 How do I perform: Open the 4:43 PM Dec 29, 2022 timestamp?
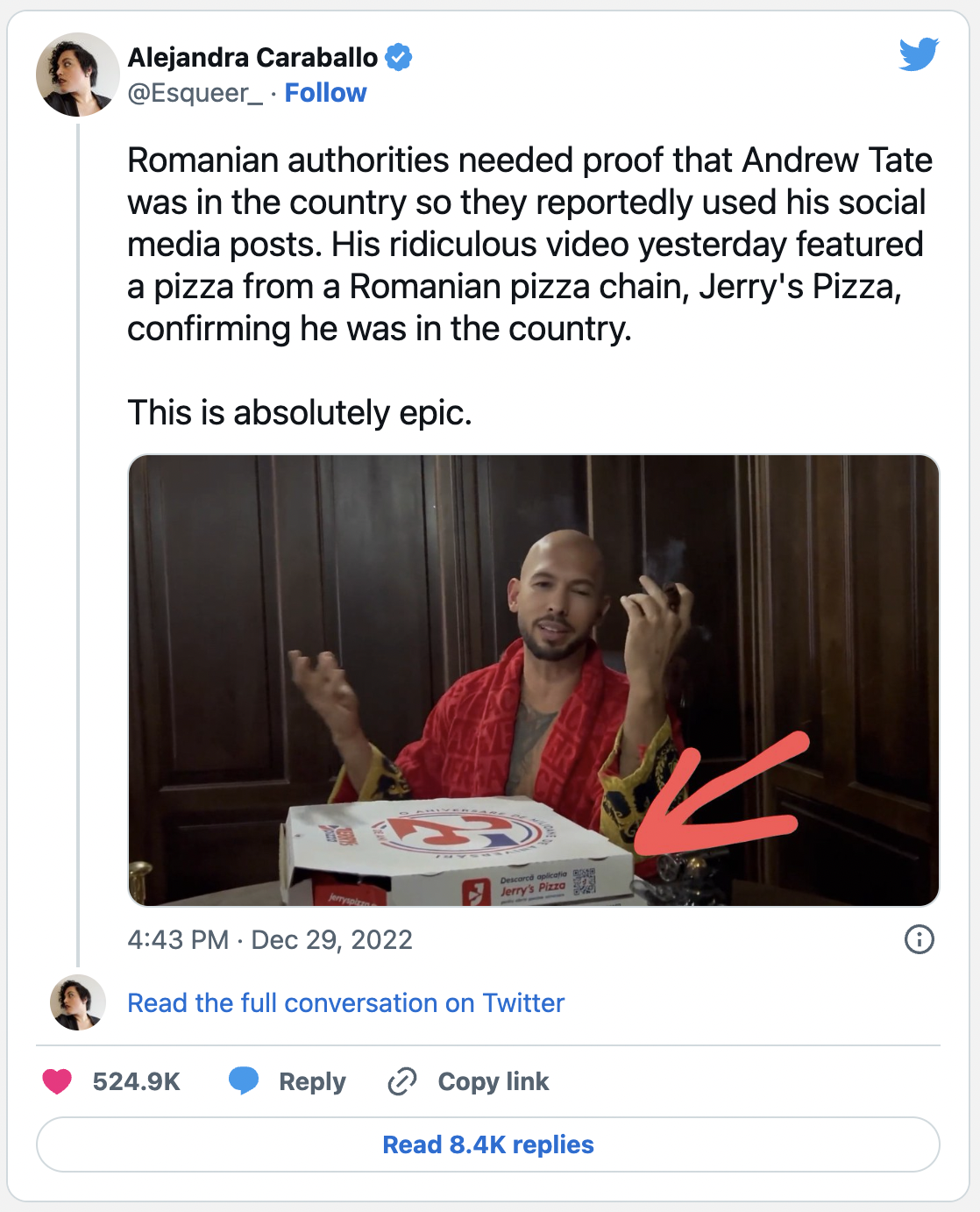click(x=269, y=940)
